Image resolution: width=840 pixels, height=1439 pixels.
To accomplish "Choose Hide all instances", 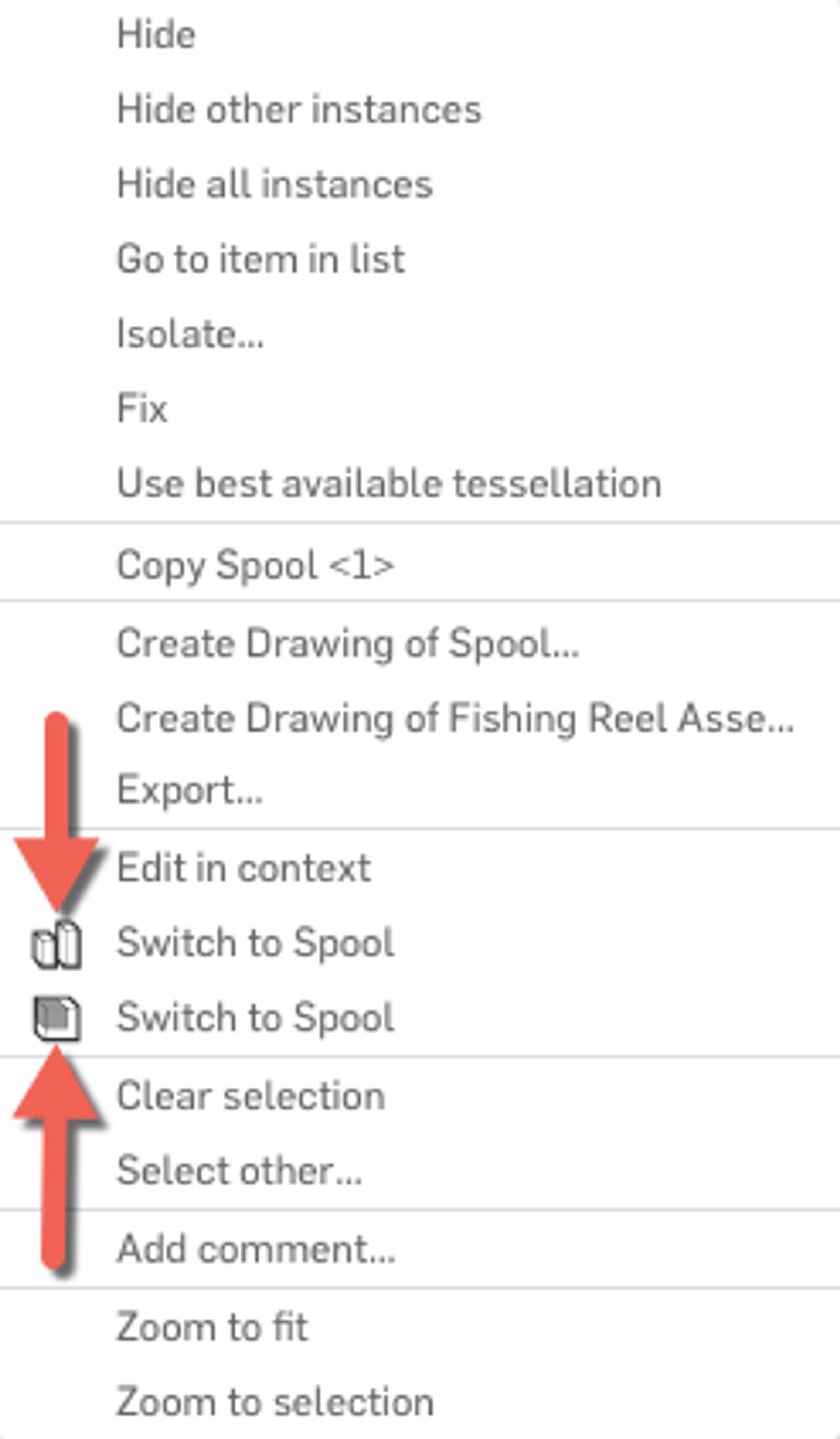I will (x=275, y=184).
